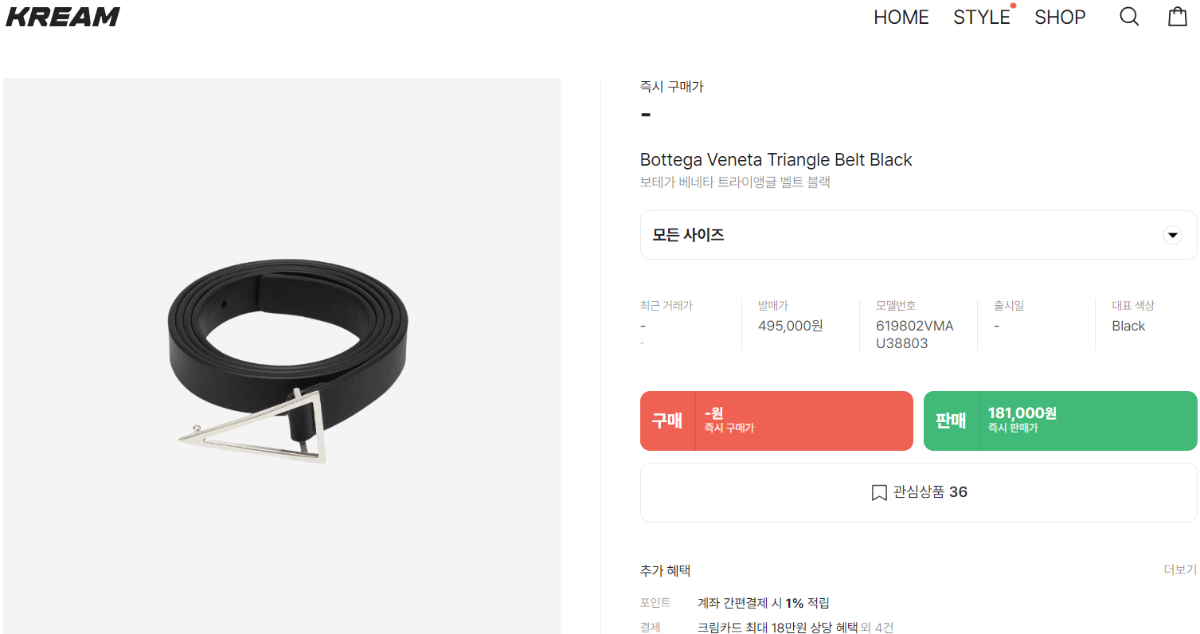Click the 외 4건 additional benefits link
Image resolution: width=1200 pixels, height=634 pixels.
coord(876,628)
